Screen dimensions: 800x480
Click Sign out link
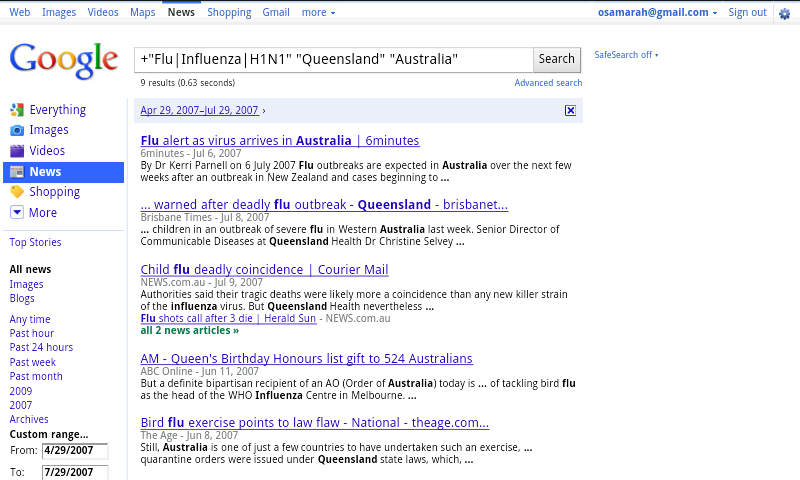(747, 12)
